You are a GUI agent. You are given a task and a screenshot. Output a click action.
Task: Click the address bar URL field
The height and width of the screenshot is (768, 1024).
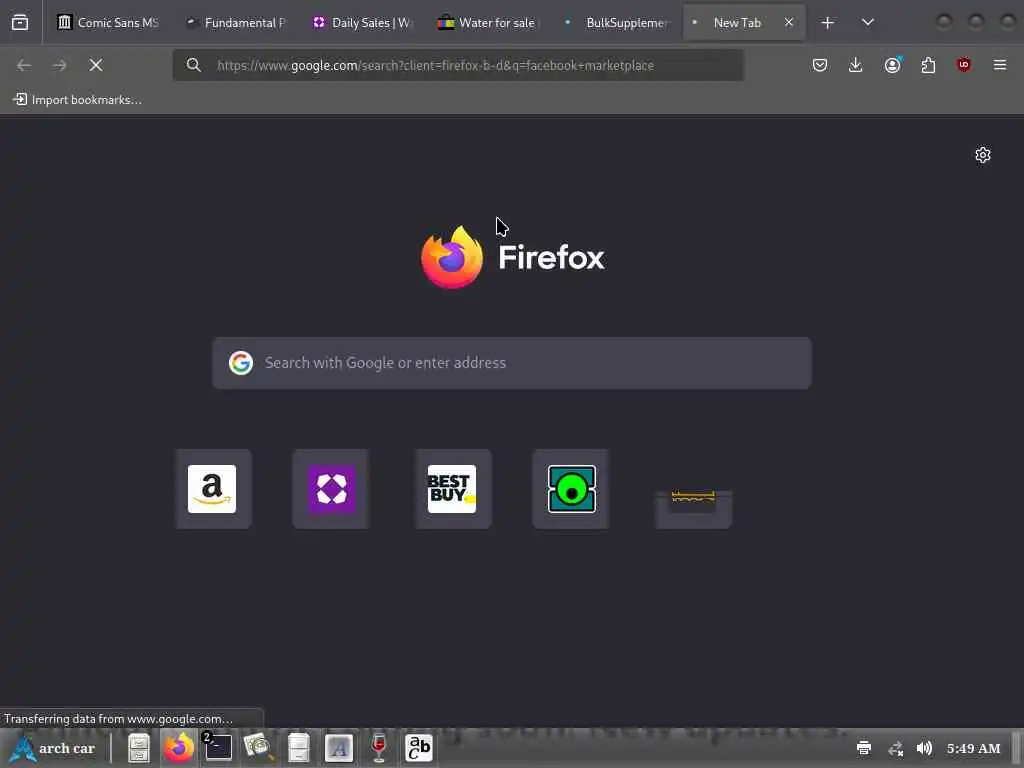457,65
